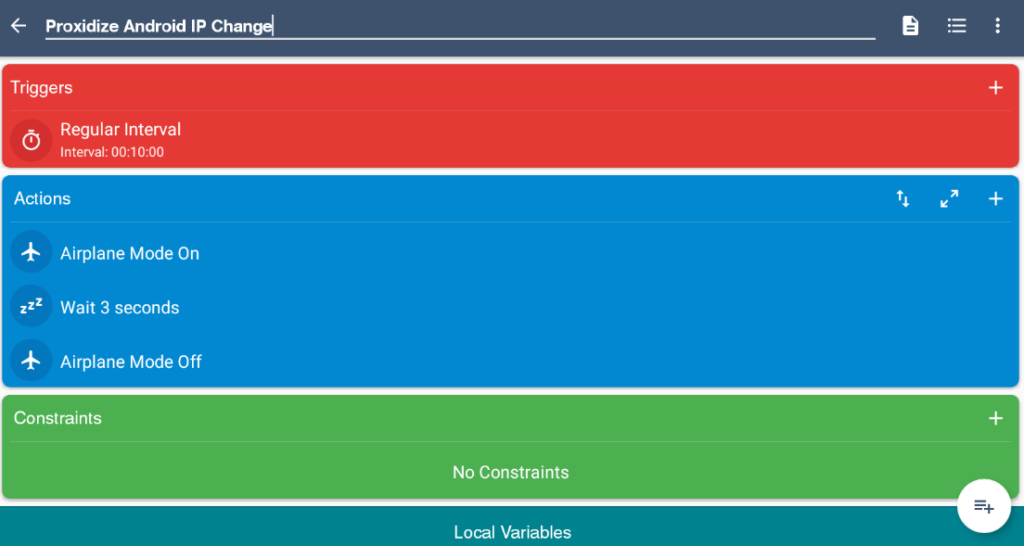
Task: Open the macro description document icon
Action: [910, 26]
